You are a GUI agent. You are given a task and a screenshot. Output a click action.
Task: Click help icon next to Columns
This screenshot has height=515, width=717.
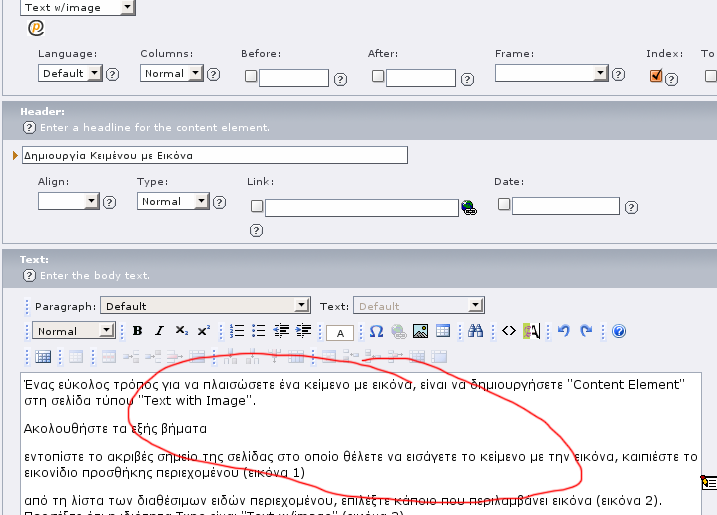214,74
